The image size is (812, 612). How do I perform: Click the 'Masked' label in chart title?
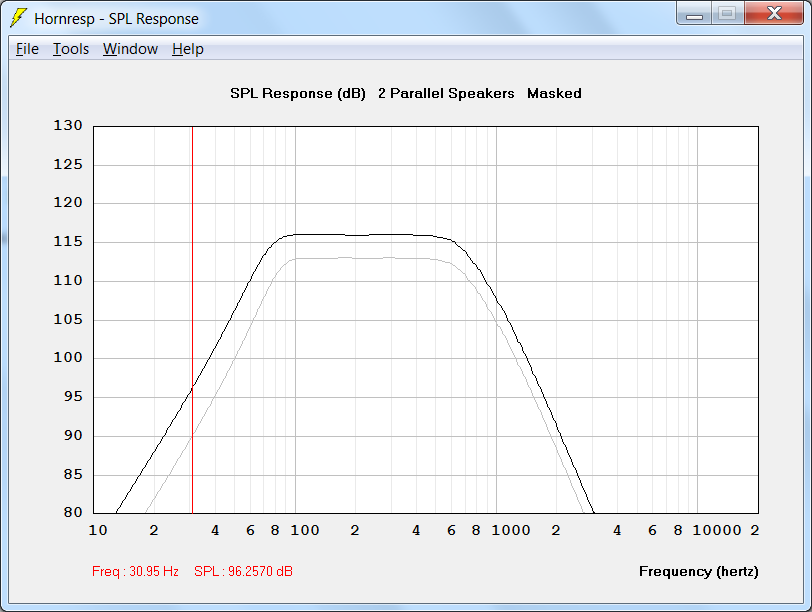click(554, 94)
